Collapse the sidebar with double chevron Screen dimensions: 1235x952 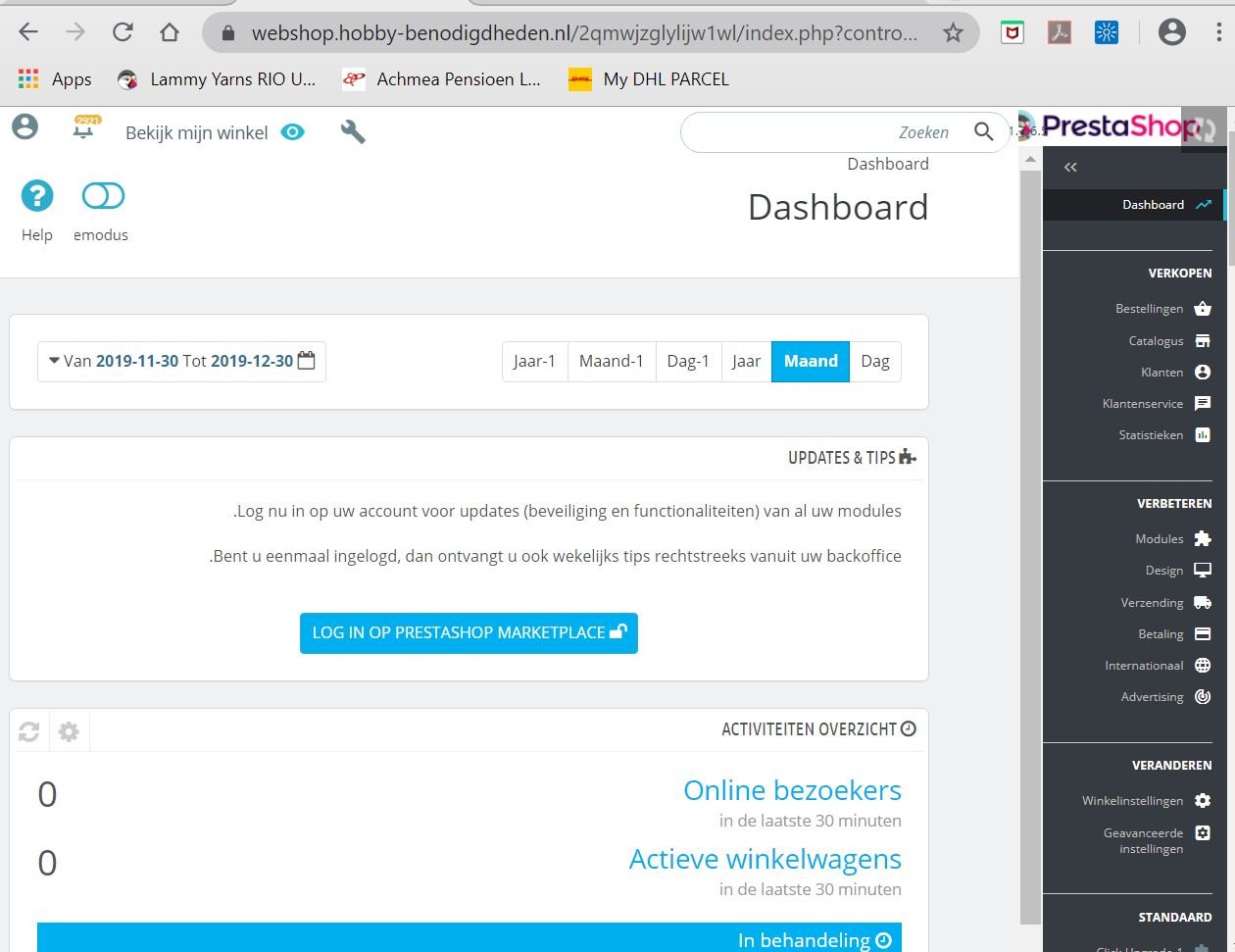click(x=1070, y=168)
